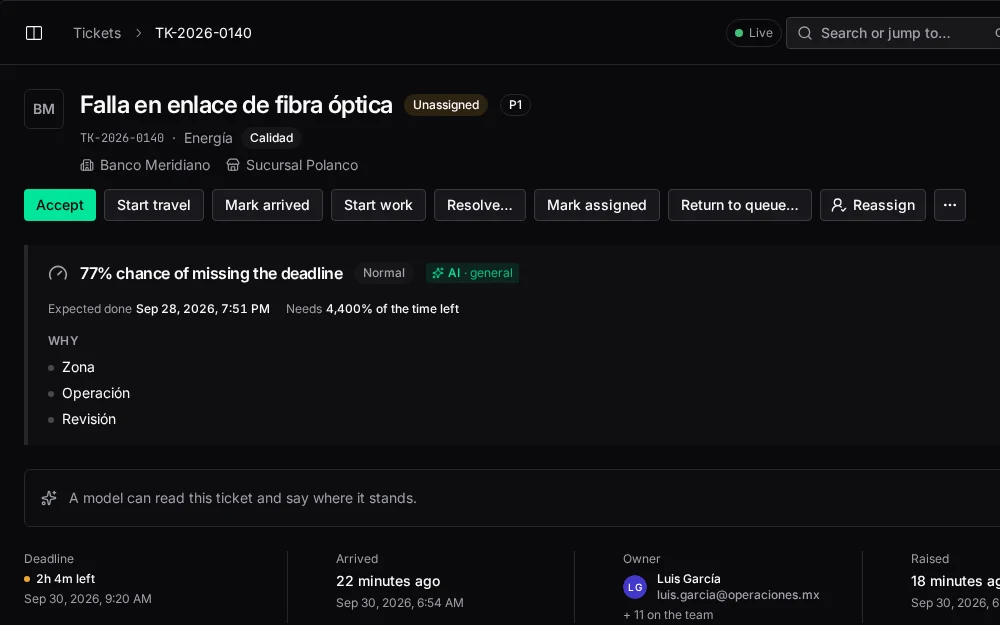Image resolution: width=1000 pixels, height=625 pixels.
Task: Click the ticket ID TK-2026-0140 under title
Action: click(122, 138)
